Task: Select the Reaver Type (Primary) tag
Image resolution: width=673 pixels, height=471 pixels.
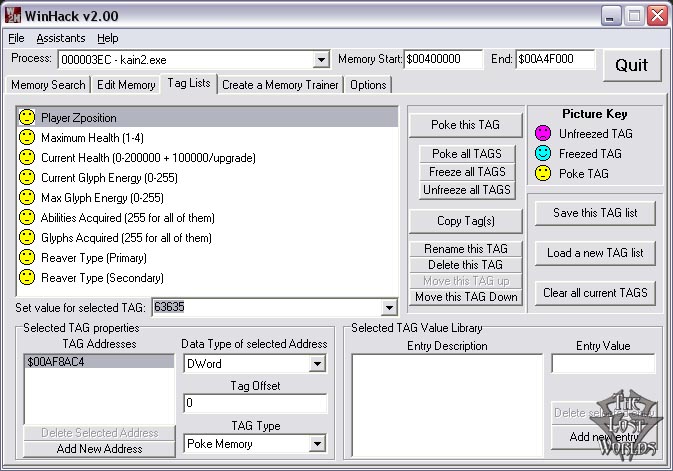Action: click(207, 258)
